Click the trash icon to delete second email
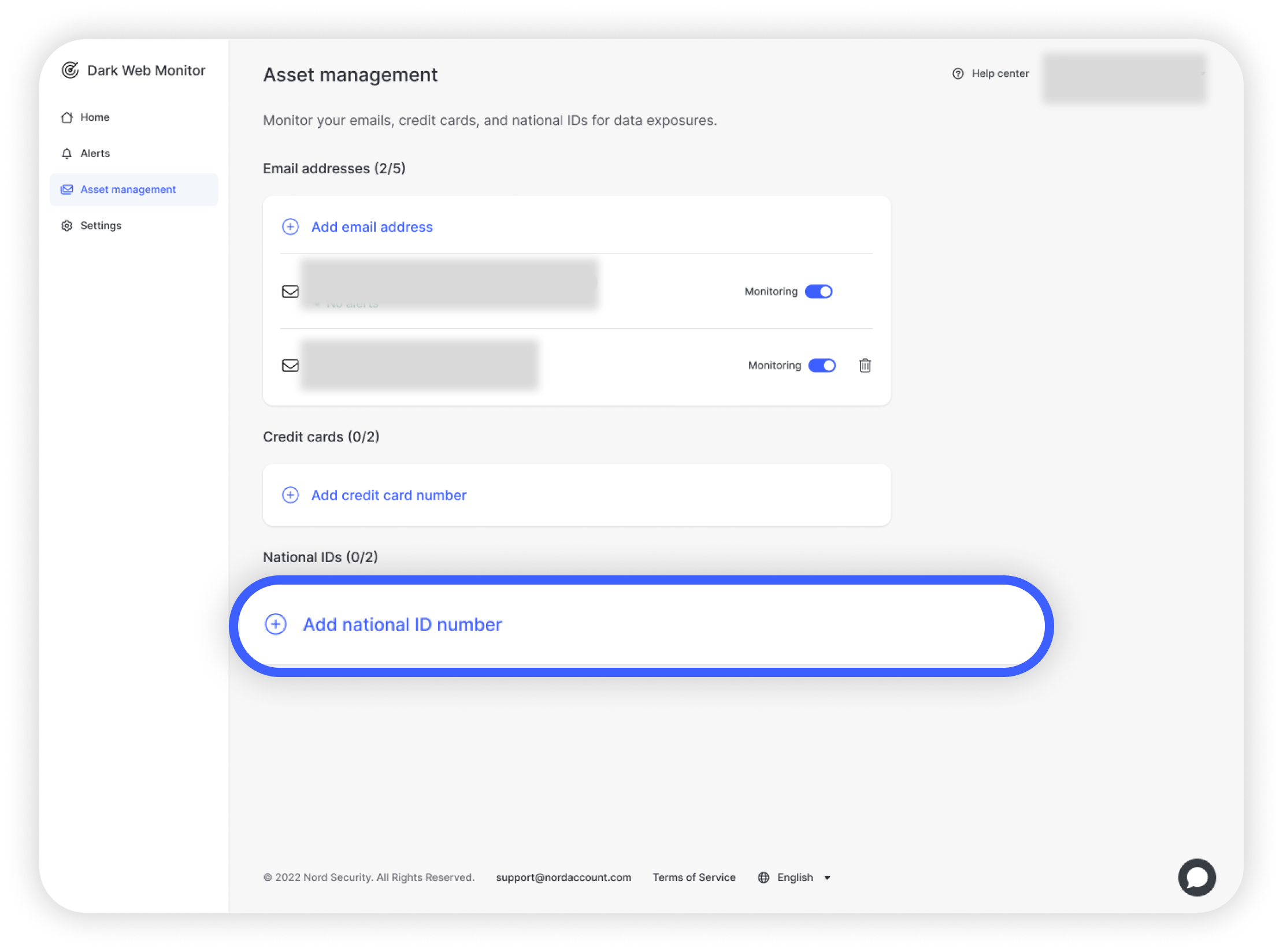 865,366
